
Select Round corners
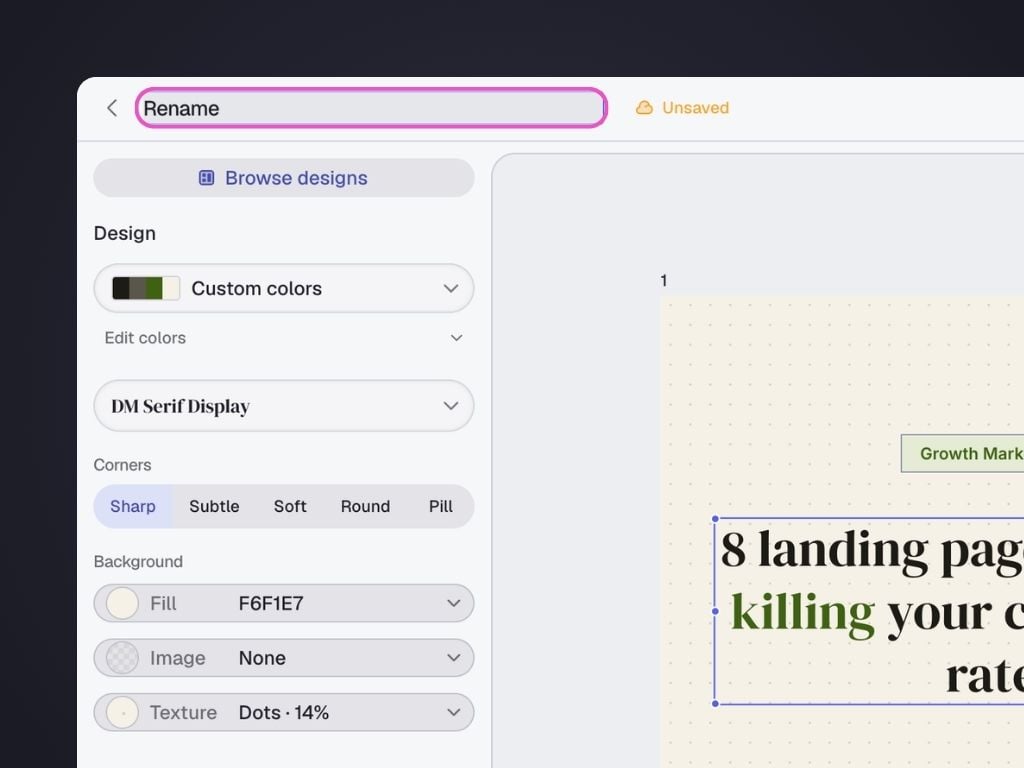tap(365, 506)
